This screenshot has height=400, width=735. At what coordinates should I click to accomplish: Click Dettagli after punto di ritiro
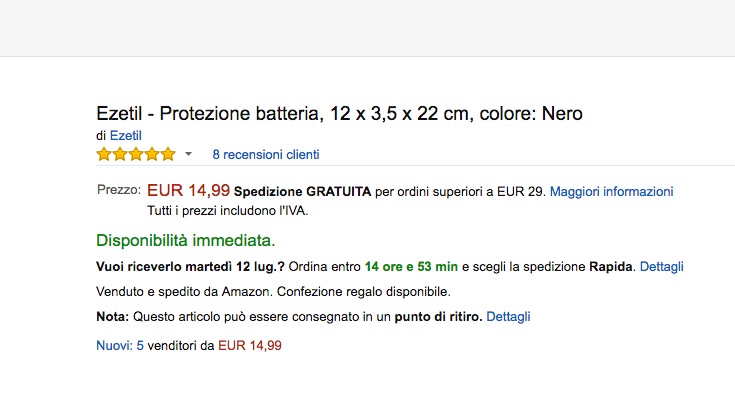pos(508,317)
